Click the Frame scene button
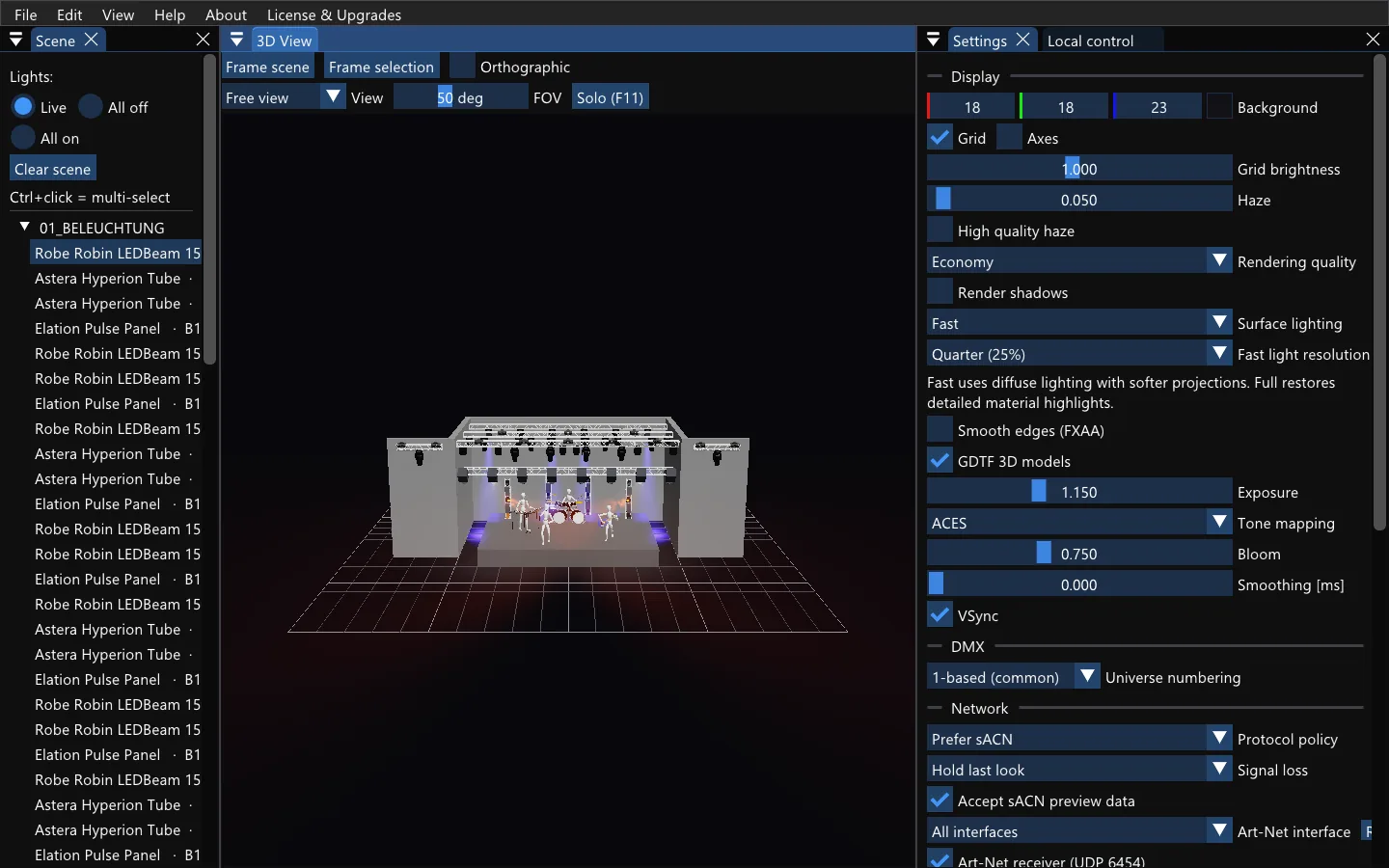This screenshot has height=868, width=1389. click(x=267, y=67)
